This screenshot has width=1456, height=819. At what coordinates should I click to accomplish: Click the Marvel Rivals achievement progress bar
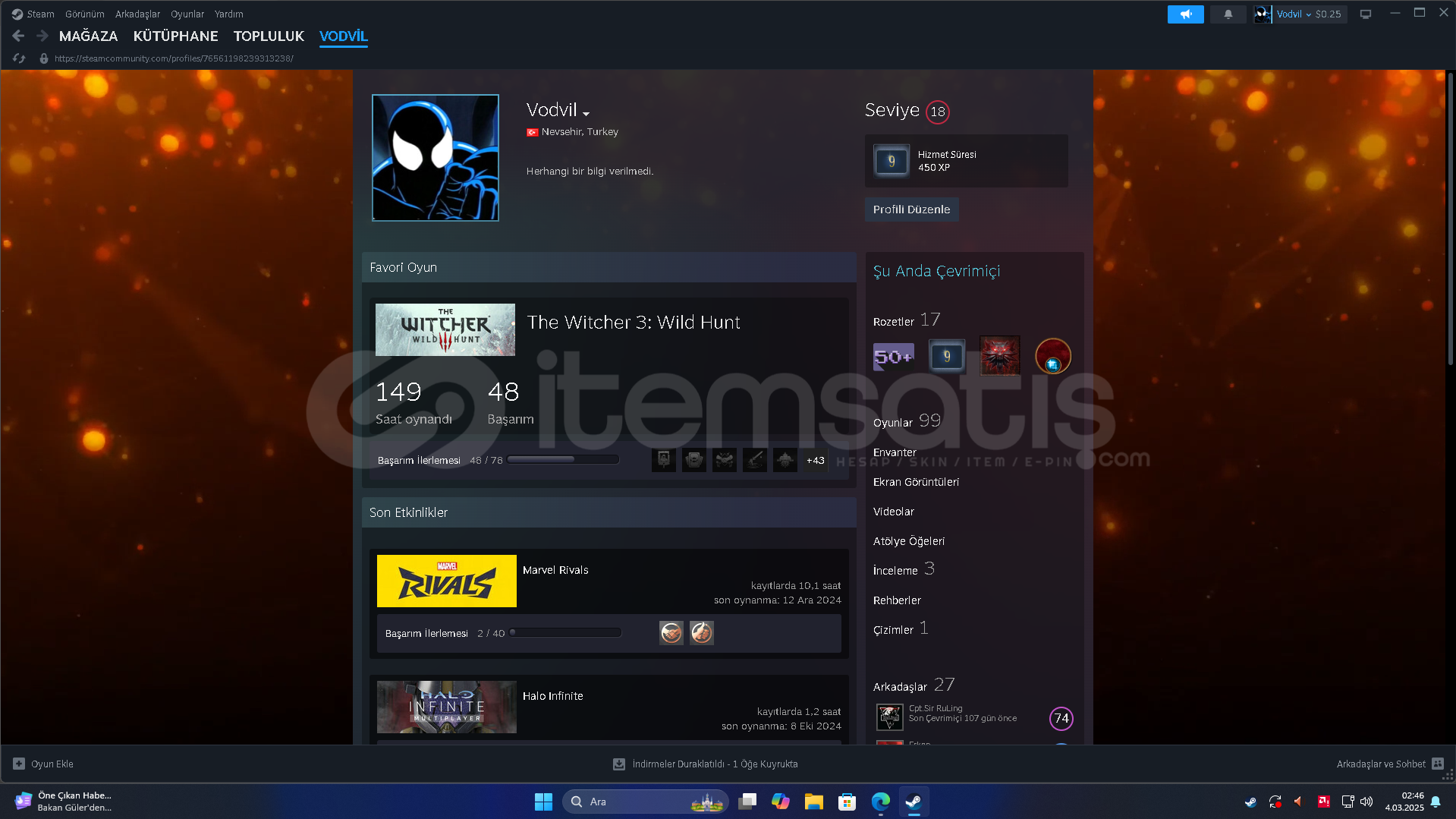tap(565, 633)
